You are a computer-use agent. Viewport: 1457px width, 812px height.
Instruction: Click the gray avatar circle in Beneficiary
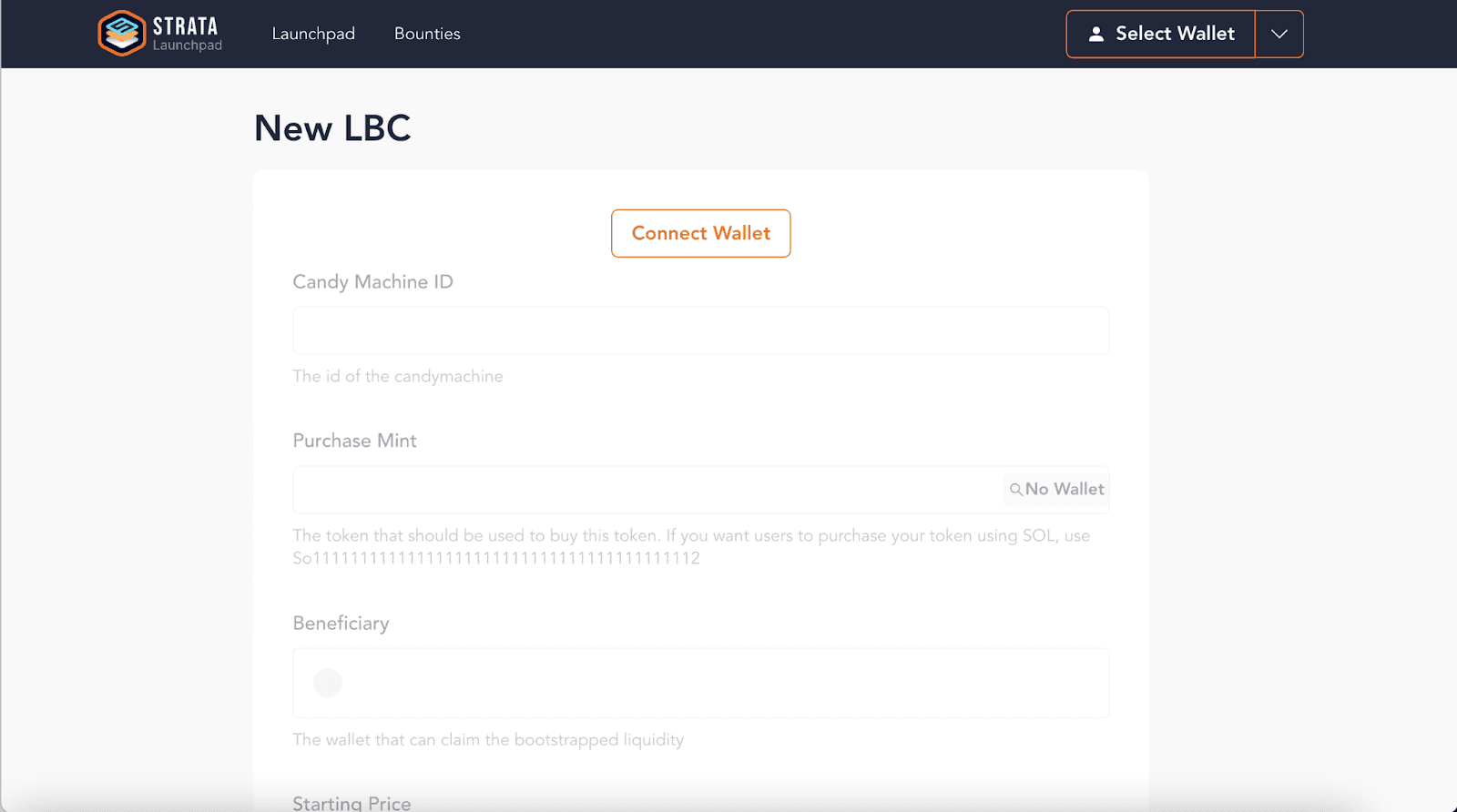[x=328, y=683]
